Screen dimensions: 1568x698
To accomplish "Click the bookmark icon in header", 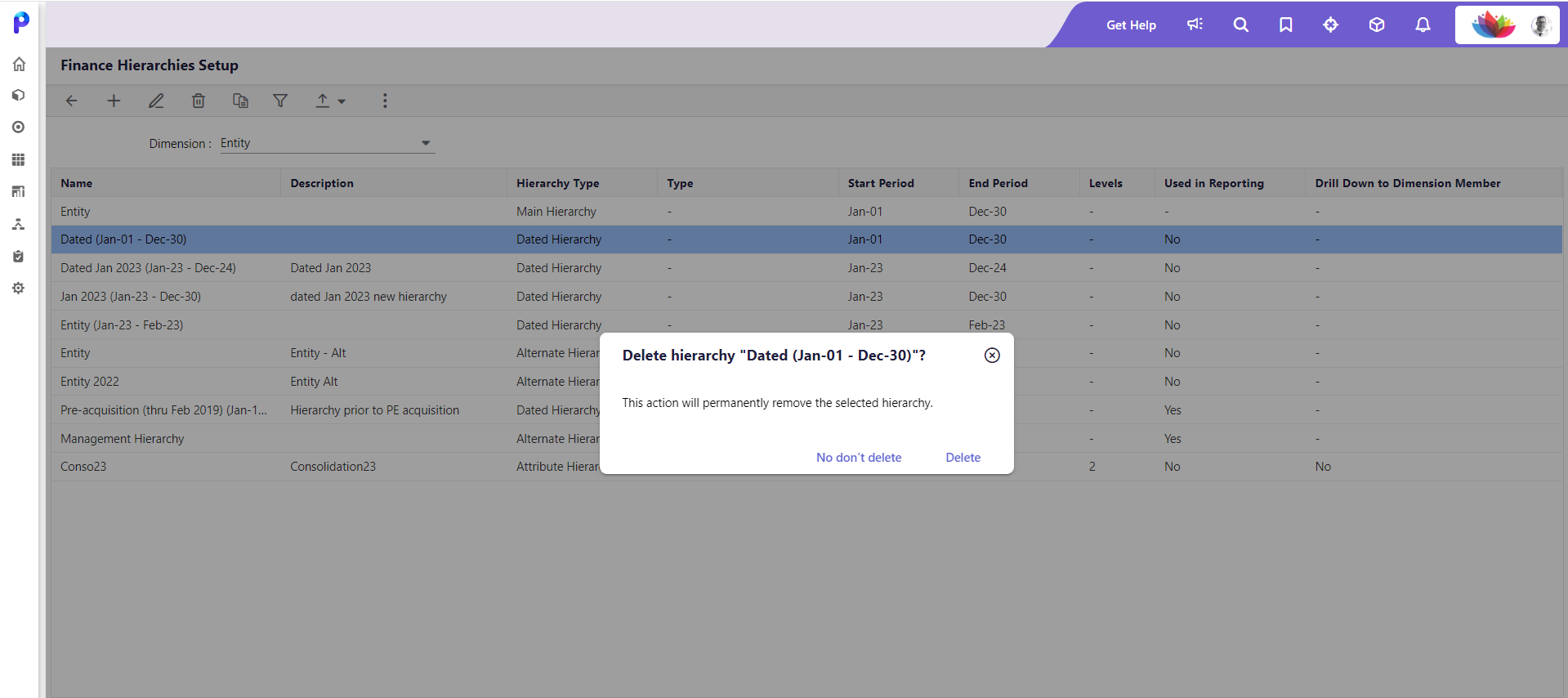I will tap(1286, 25).
